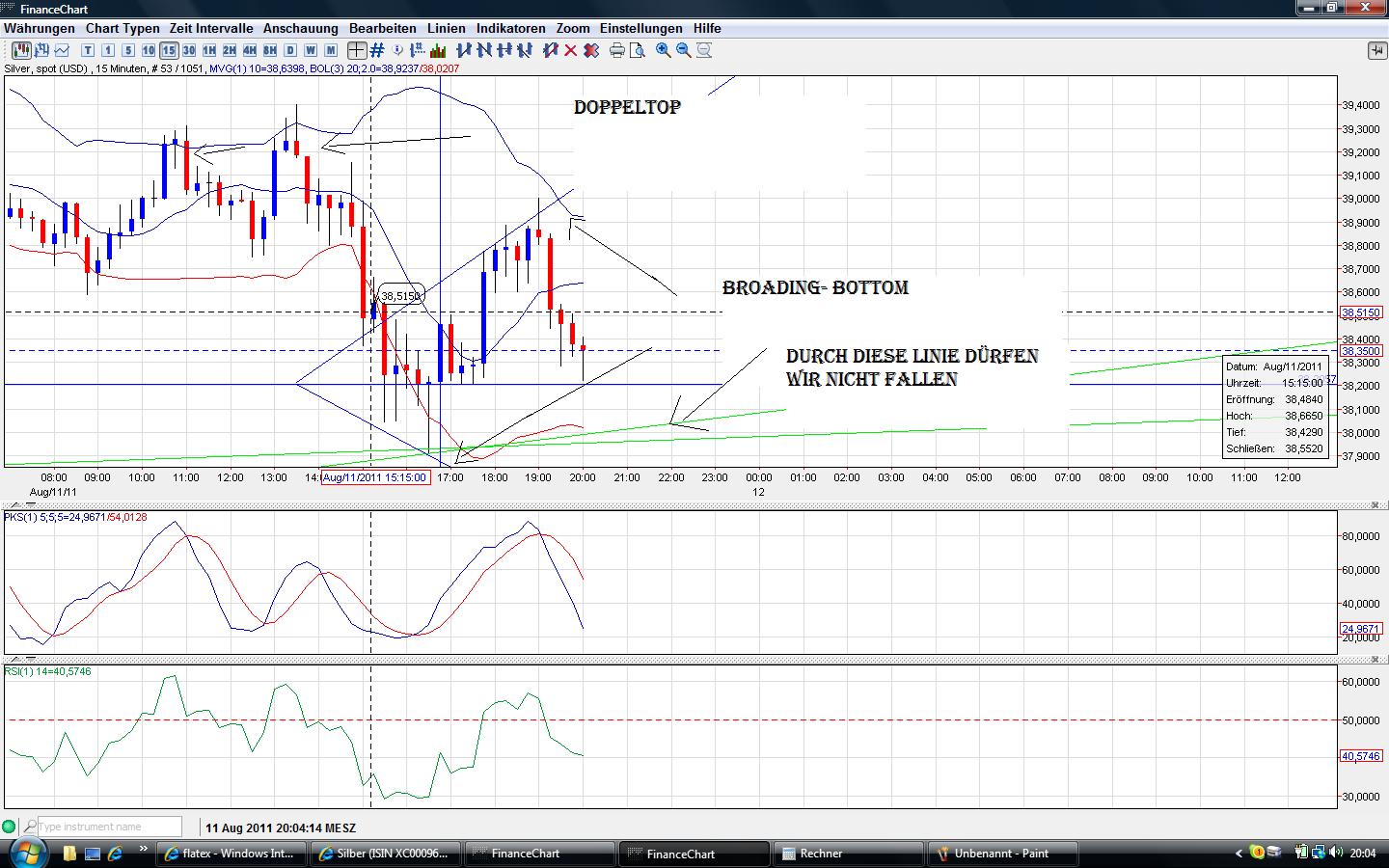Viewport: 1389px width, 868px height.
Task: Click the data info tooltip icon
Action: tap(397, 50)
